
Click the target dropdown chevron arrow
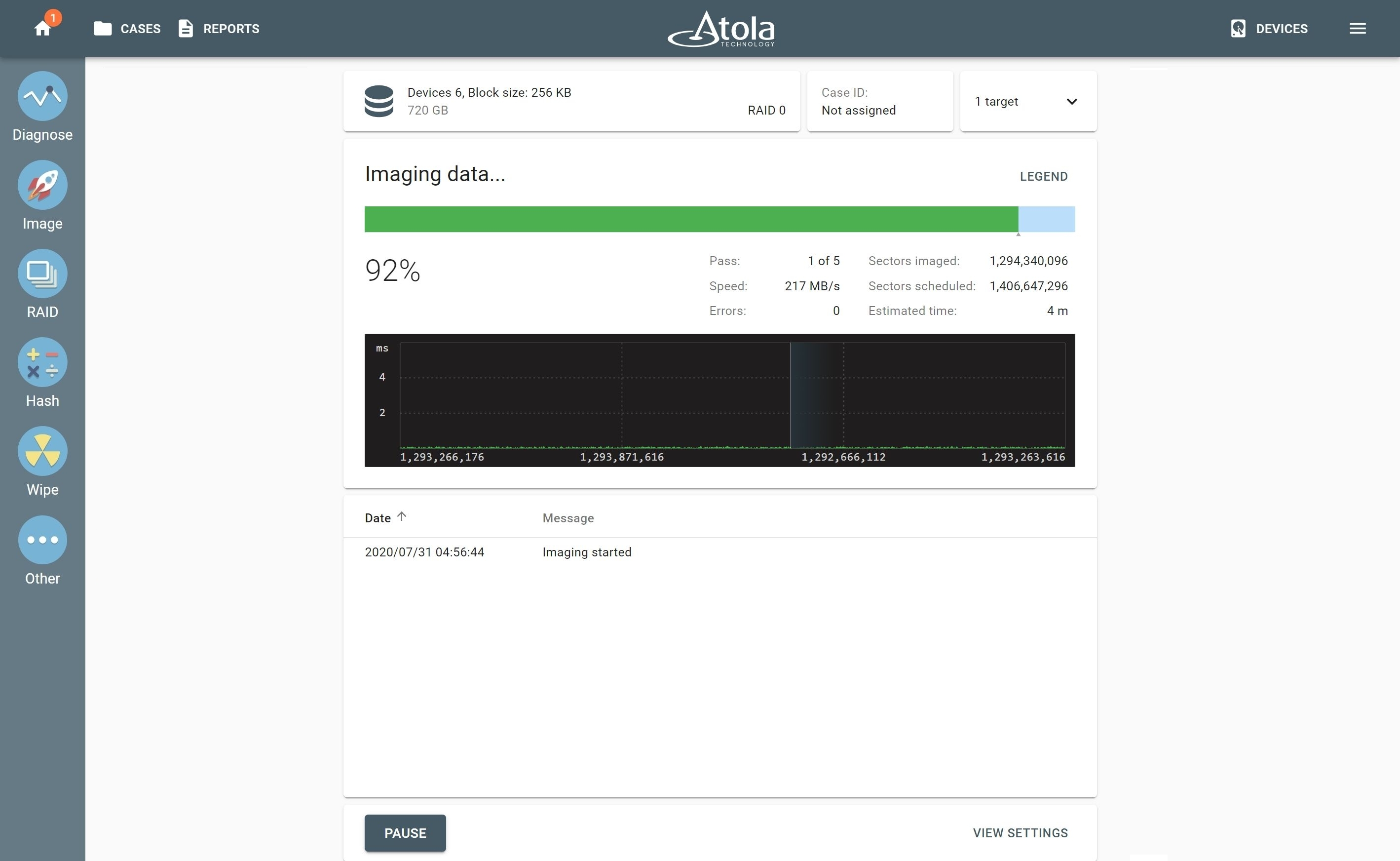point(1072,101)
